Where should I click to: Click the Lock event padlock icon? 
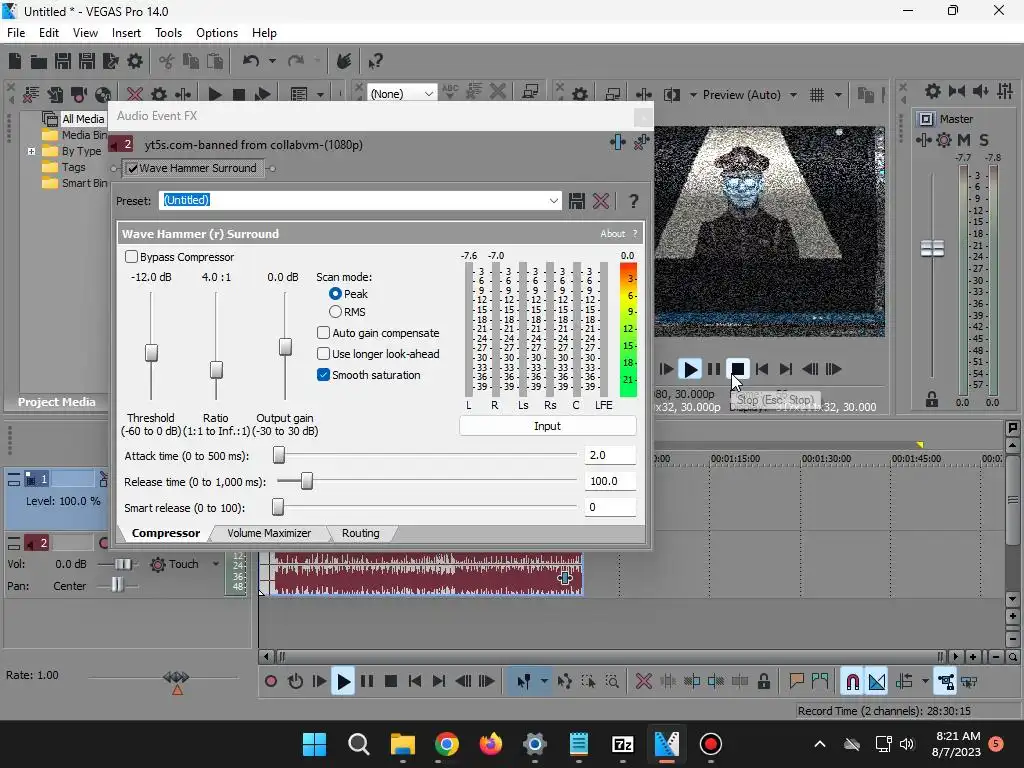click(x=763, y=682)
